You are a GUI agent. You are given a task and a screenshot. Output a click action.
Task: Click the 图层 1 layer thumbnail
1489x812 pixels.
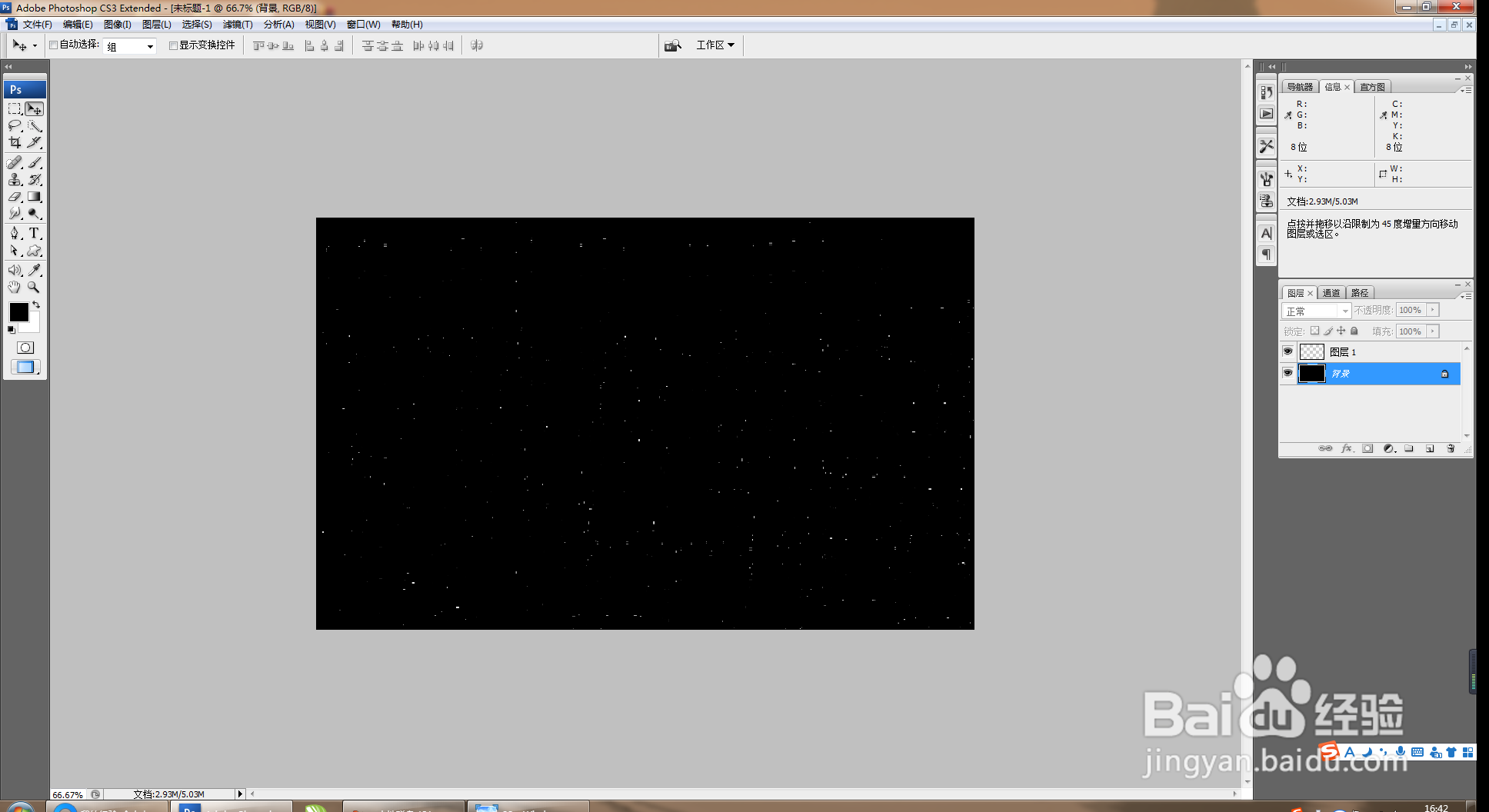click(x=1312, y=351)
